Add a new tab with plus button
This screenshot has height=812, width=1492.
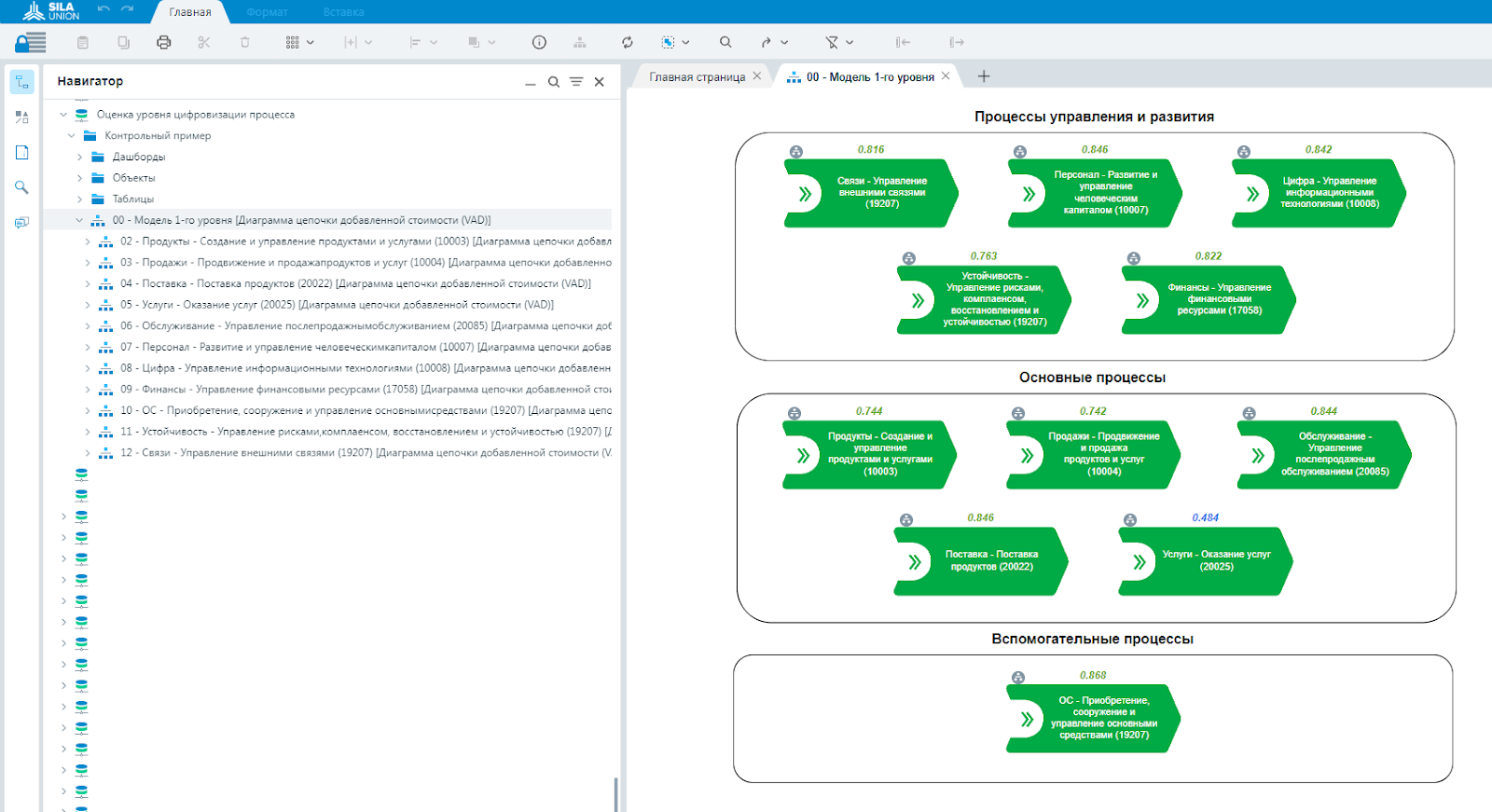pyautogui.click(x=984, y=76)
